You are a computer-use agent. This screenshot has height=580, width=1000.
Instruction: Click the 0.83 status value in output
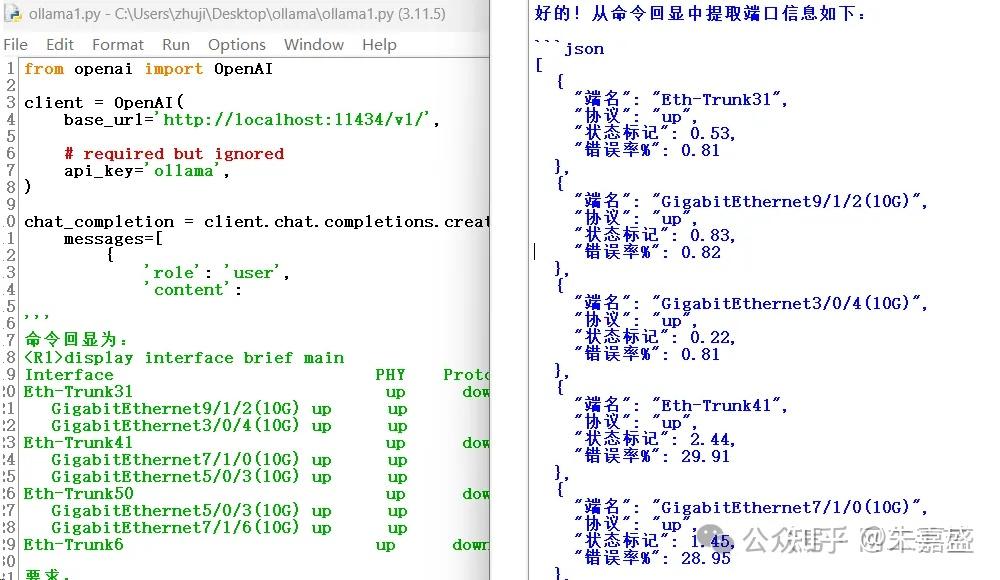tap(710, 235)
